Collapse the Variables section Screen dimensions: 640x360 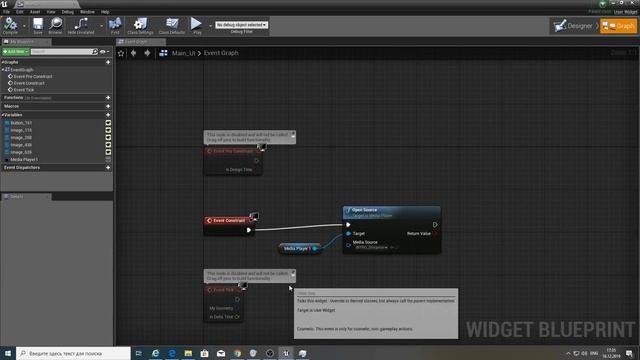pyautogui.click(x=2, y=115)
